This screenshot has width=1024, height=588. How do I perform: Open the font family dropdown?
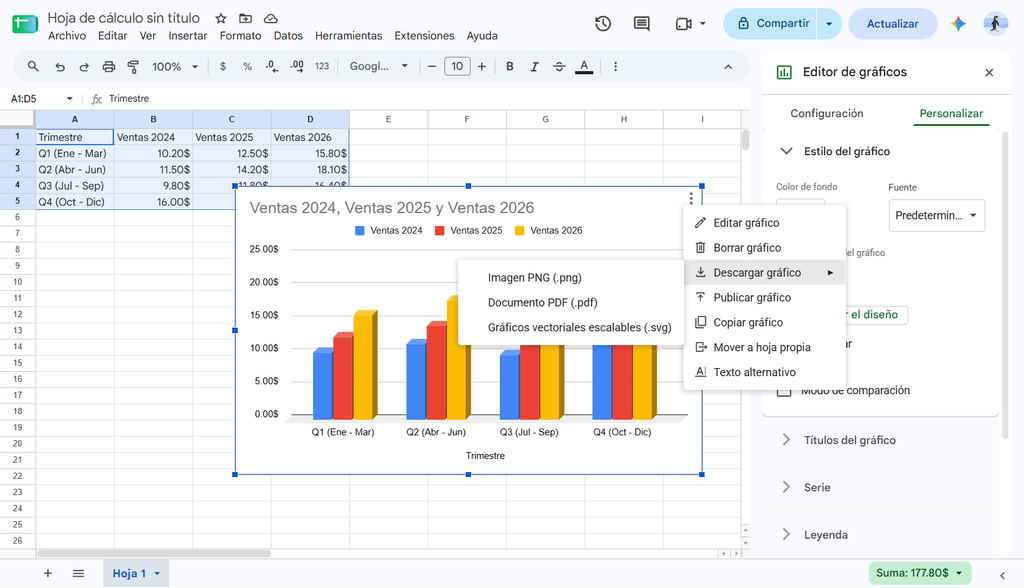pyautogui.click(x=379, y=67)
